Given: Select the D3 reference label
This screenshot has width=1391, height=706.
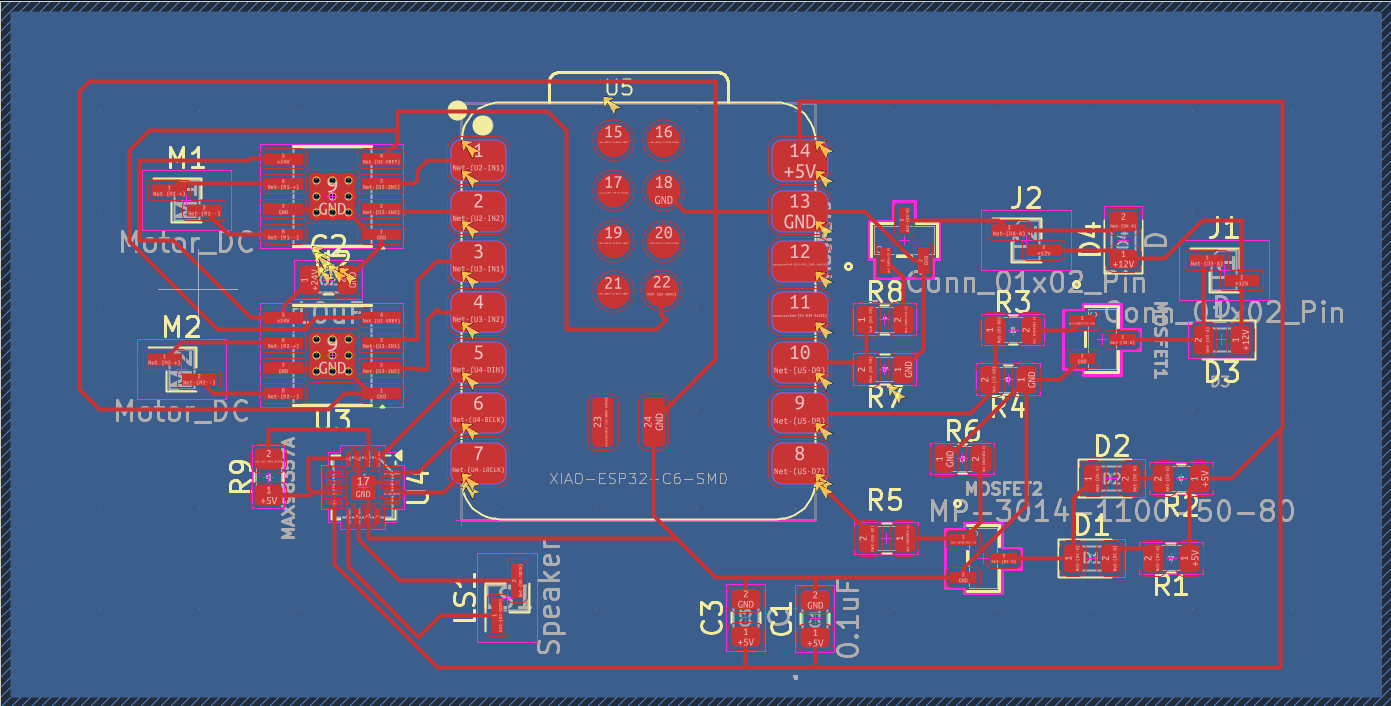Looking at the screenshot, I should (x=1222, y=373).
